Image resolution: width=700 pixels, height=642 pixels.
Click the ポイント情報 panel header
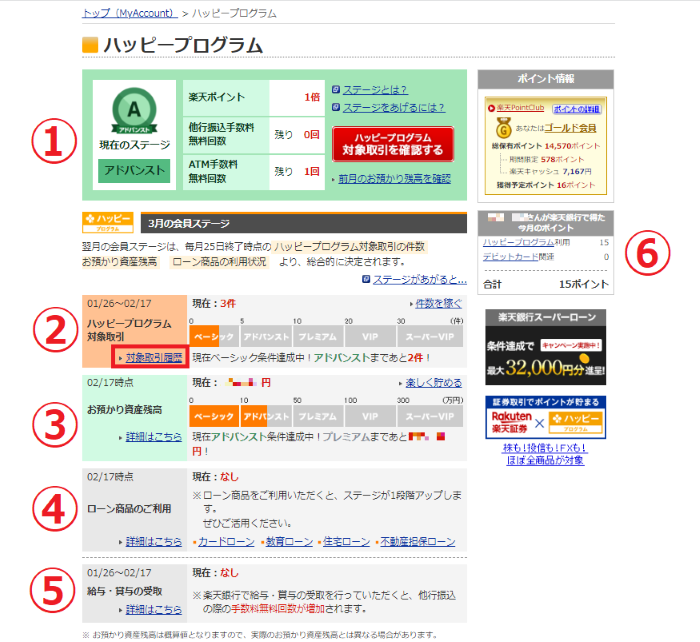pos(546,79)
